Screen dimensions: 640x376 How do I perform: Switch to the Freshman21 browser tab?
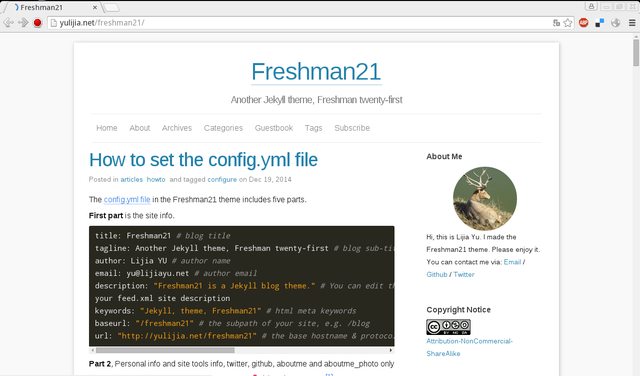coord(53,7)
